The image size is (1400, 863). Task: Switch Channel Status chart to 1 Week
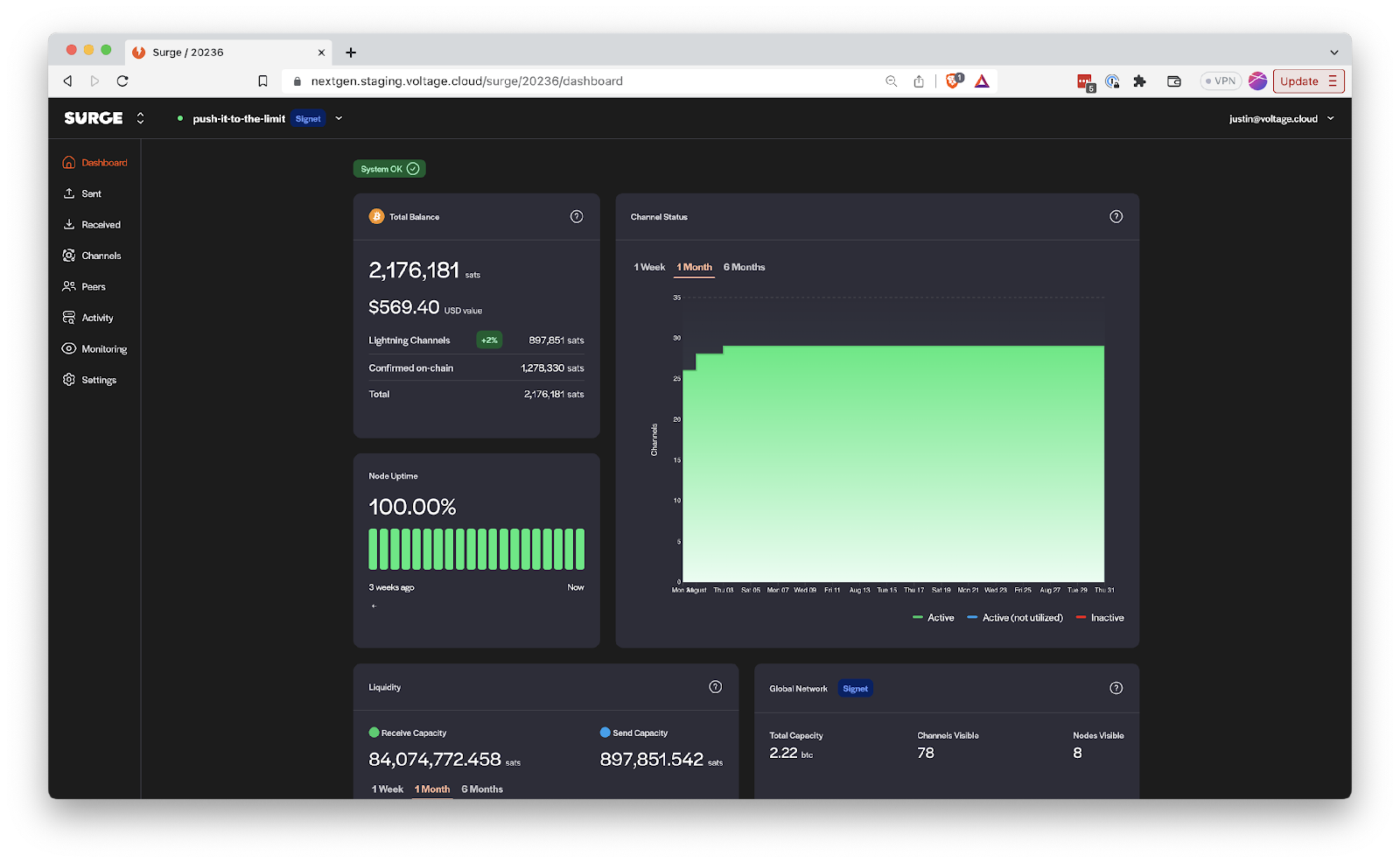coord(649,267)
